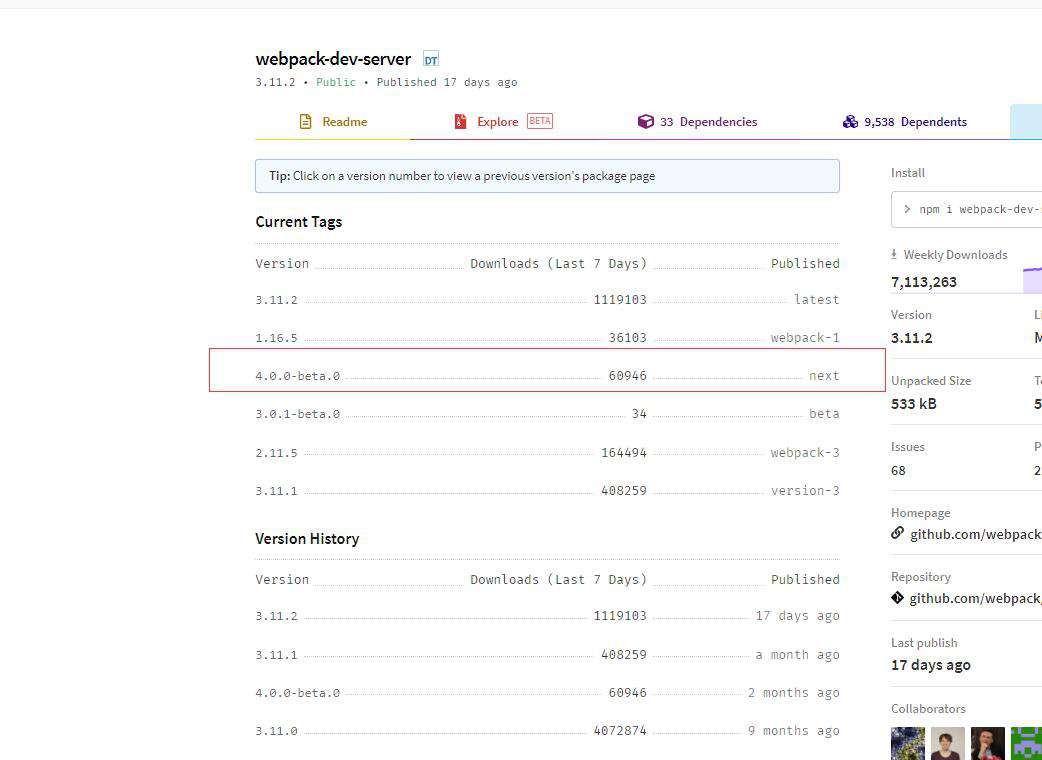Click the 'webpack-1' tag label
The image size is (1042, 760).
pyautogui.click(x=805, y=337)
